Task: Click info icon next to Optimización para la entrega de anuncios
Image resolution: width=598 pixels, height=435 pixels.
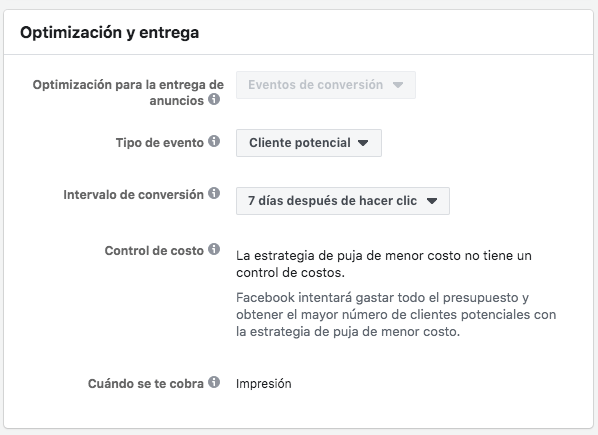Action: click(x=214, y=100)
